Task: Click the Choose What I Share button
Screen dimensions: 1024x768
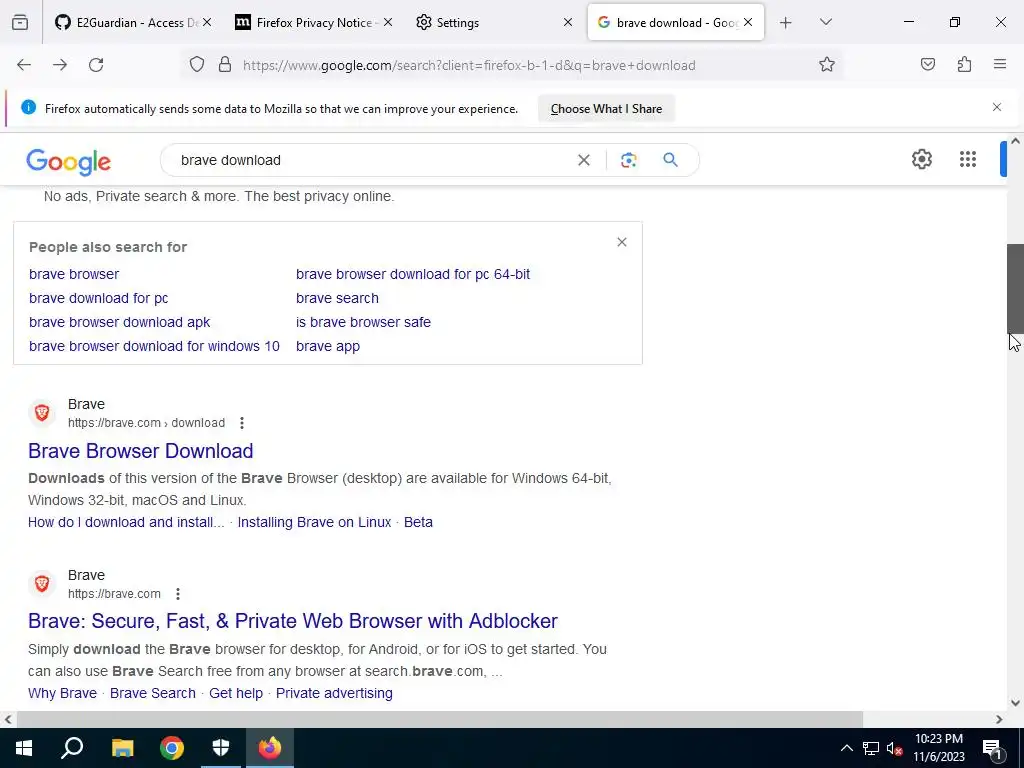Action: pyautogui.click(x=606, y=109)
